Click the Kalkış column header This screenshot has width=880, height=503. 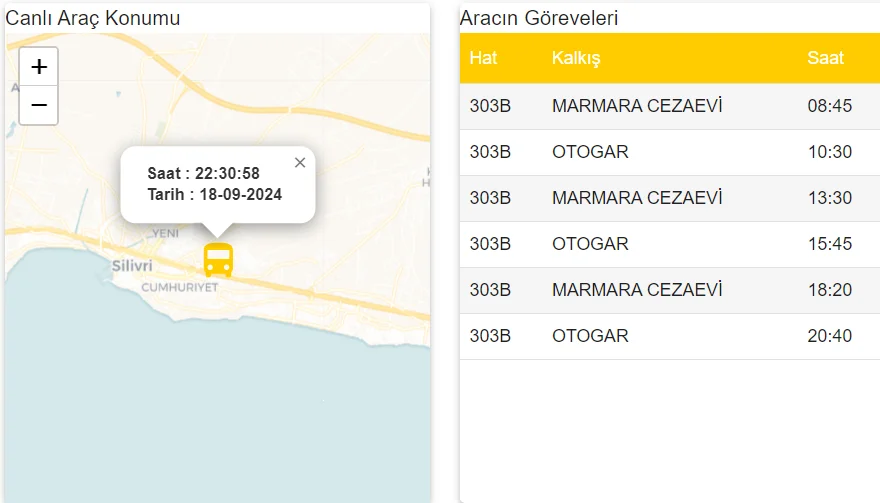[576, 58]
